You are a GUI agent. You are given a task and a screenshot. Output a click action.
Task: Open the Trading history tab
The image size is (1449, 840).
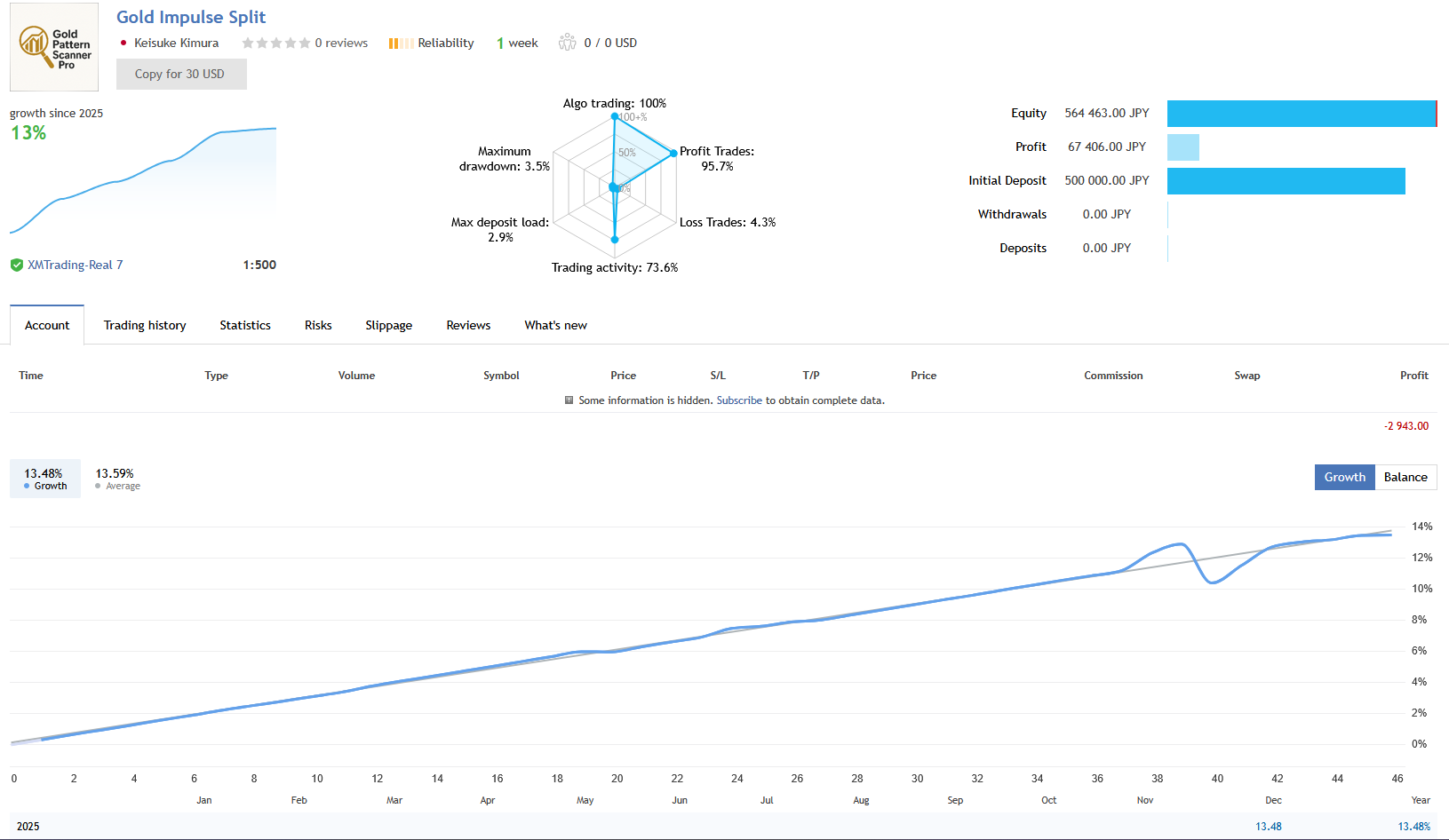[145, 325]
